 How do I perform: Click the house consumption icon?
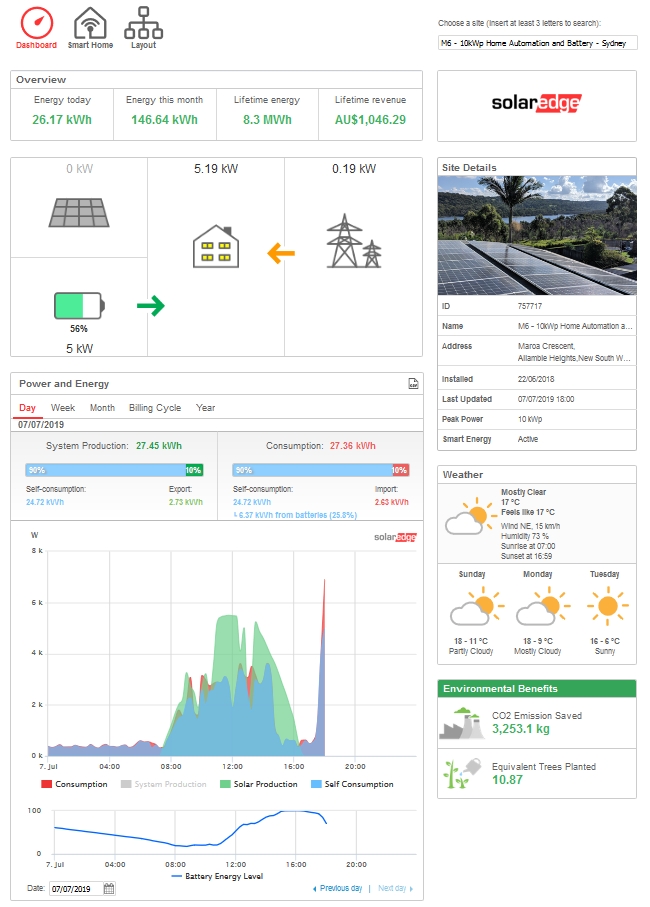[215, 246]
